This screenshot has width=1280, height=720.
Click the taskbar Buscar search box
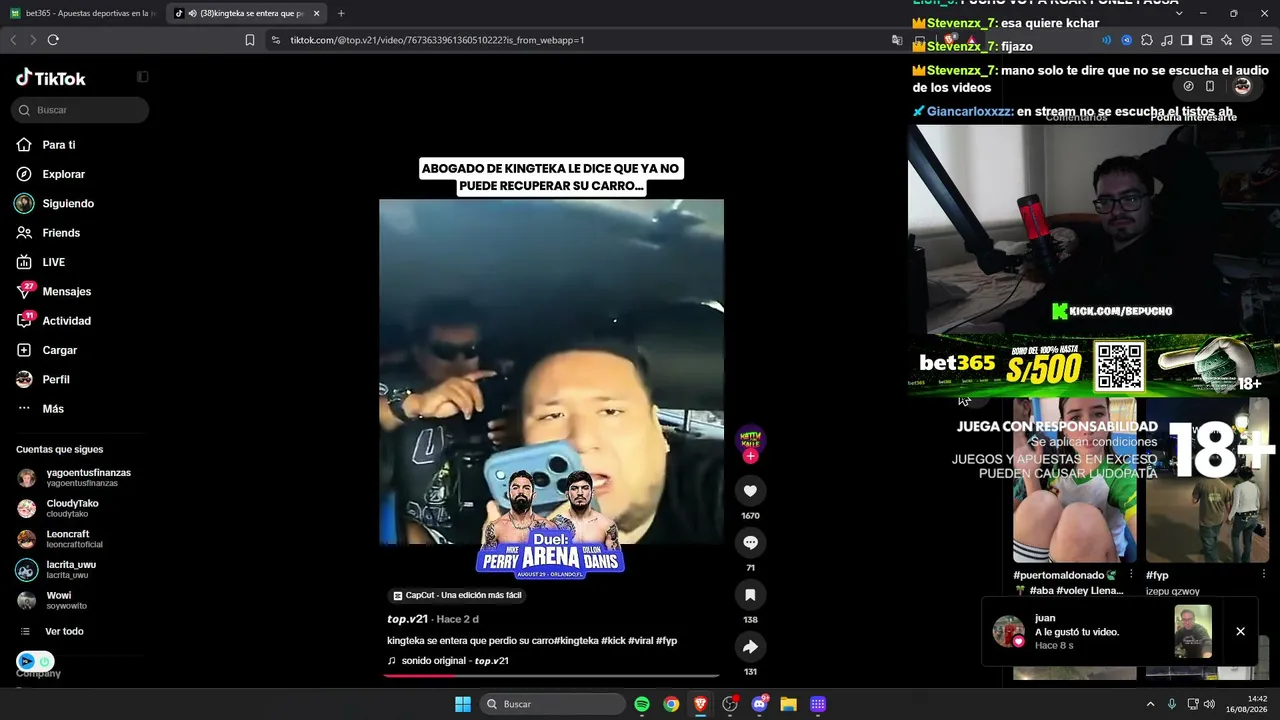(552, 704)
